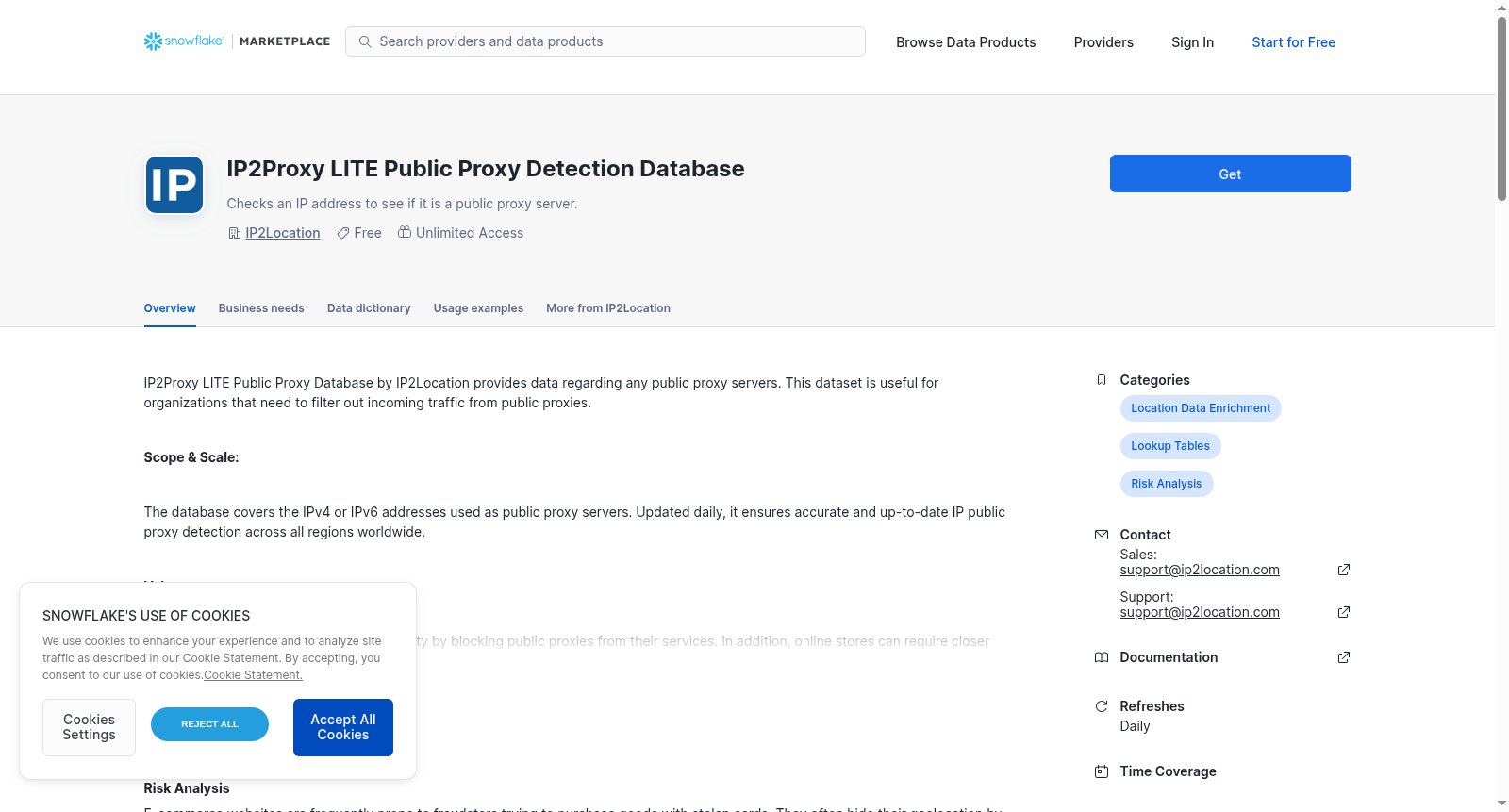The width and height of the screenshot is (1509, 812).
Task: Open Browse Data Products menu
Action: (966, 42)
